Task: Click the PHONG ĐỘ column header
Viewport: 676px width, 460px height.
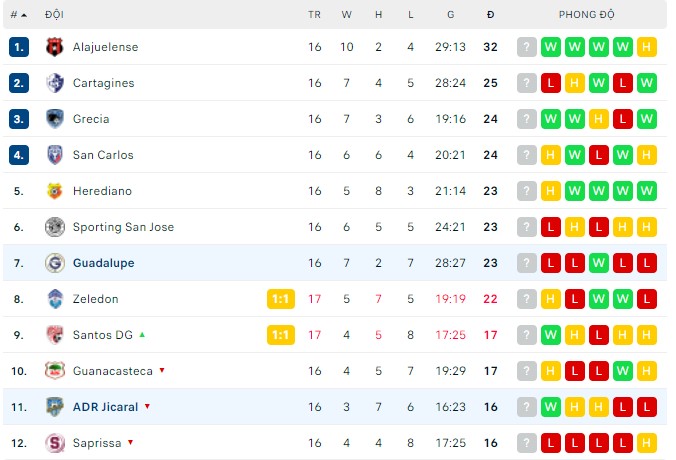Action: pos(587,15)
